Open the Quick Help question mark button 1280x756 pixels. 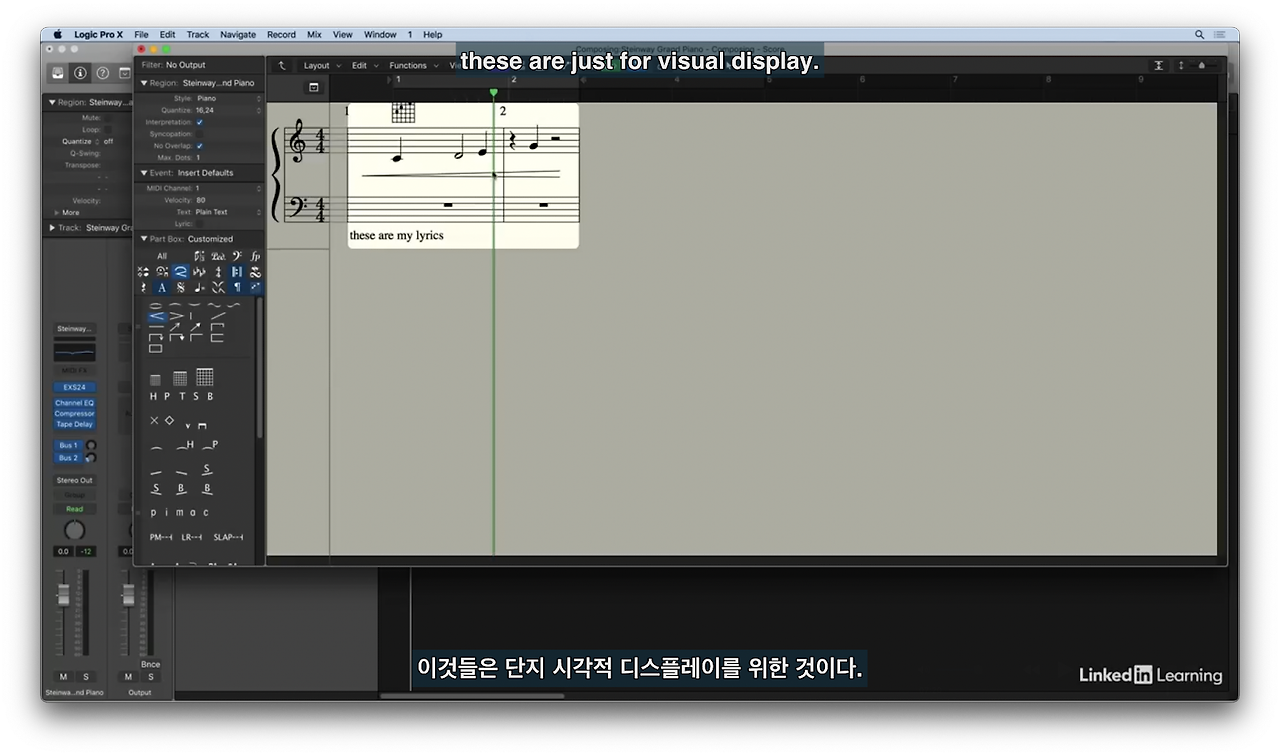tap(101, 73)
